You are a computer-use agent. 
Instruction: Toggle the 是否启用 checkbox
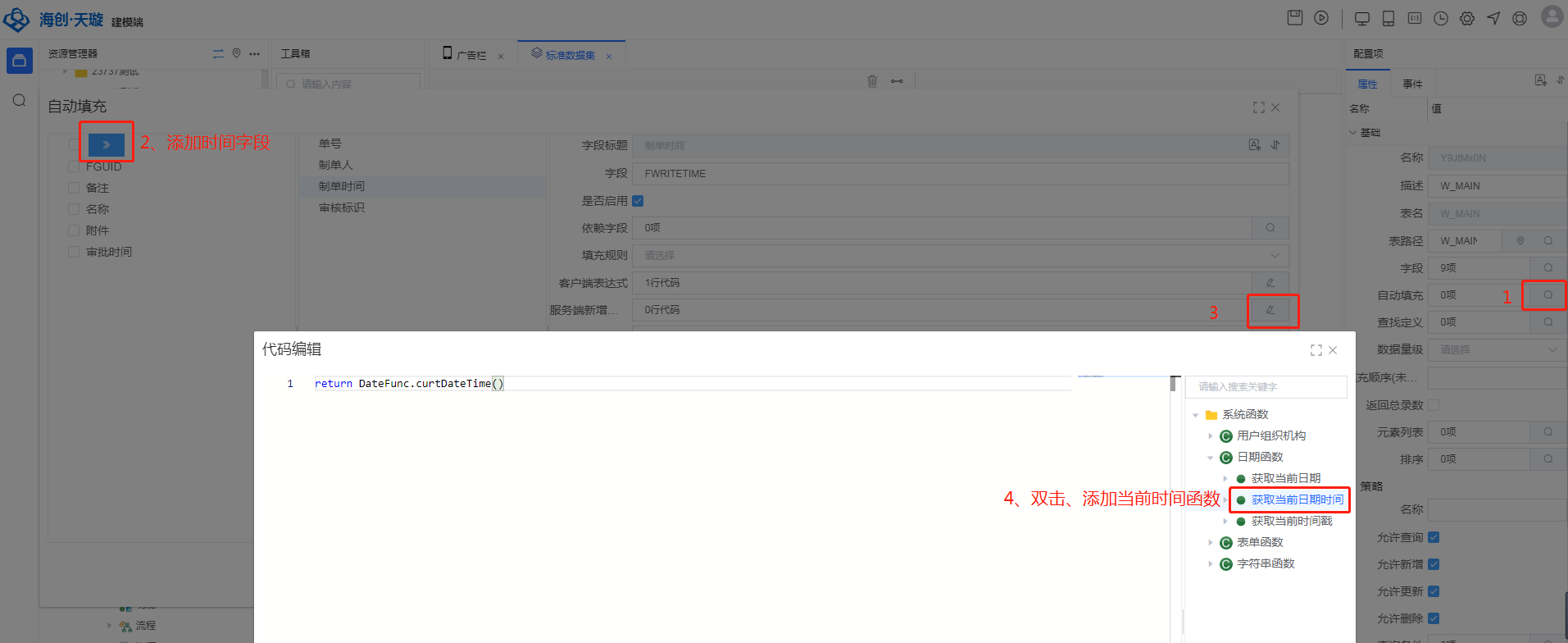[x=638, y=201]
